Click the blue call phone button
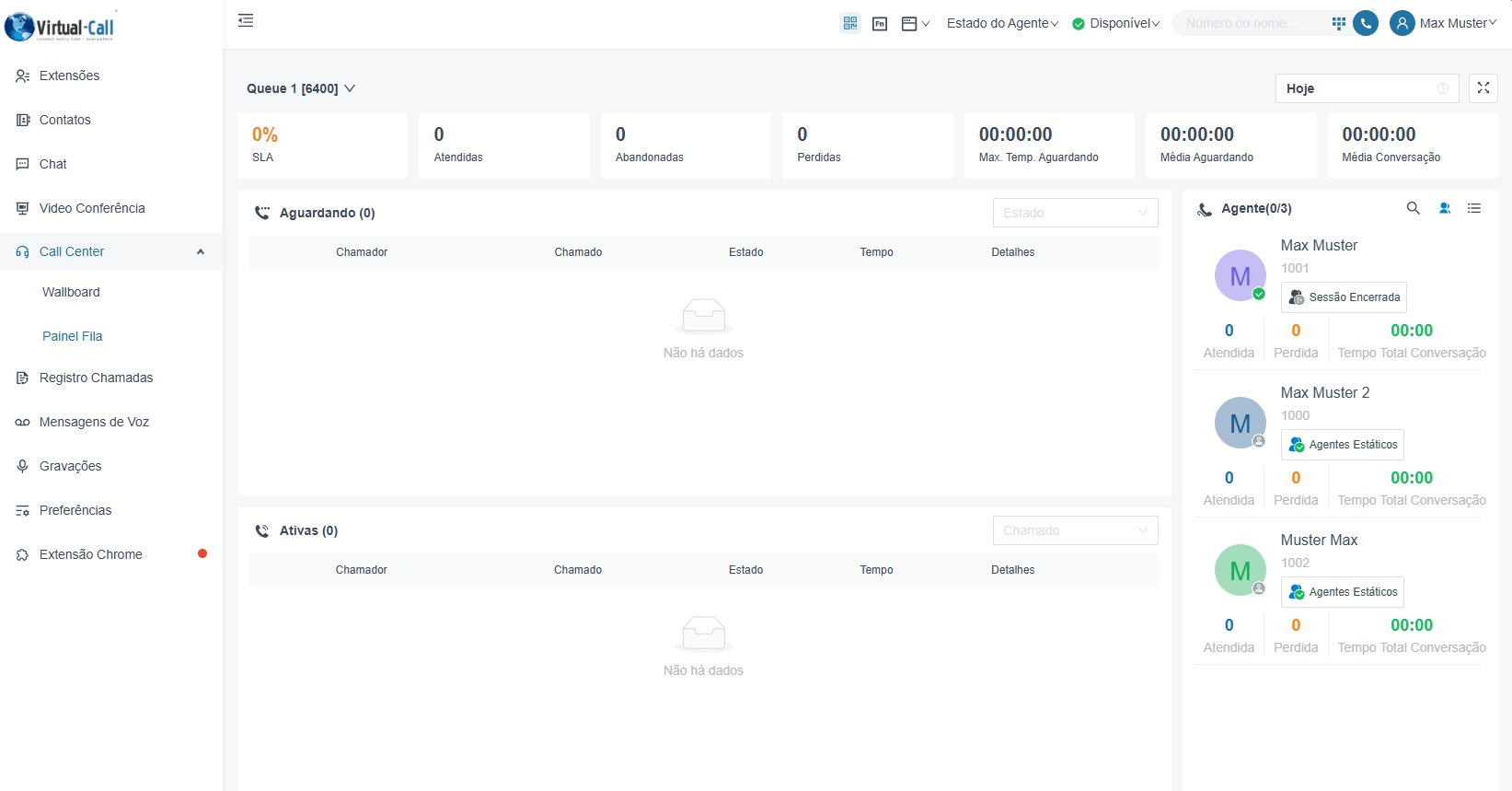 click(1366, 23)
